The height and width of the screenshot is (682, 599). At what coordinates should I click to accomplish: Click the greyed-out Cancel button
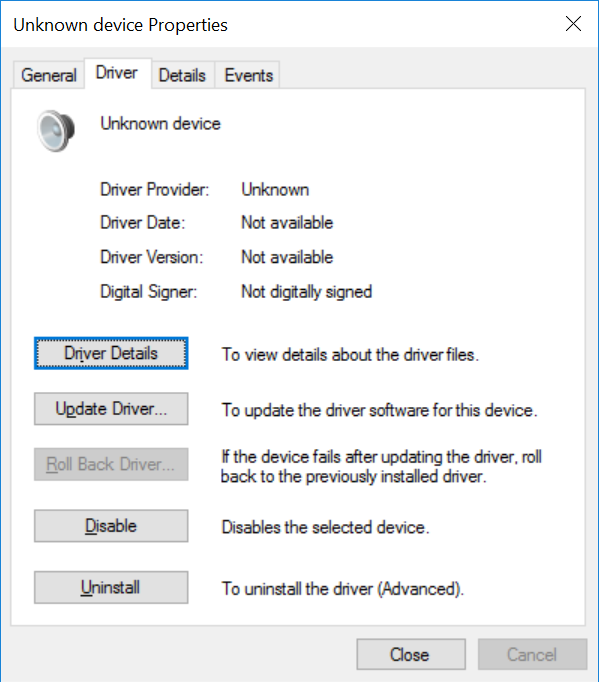click(532, 654)
